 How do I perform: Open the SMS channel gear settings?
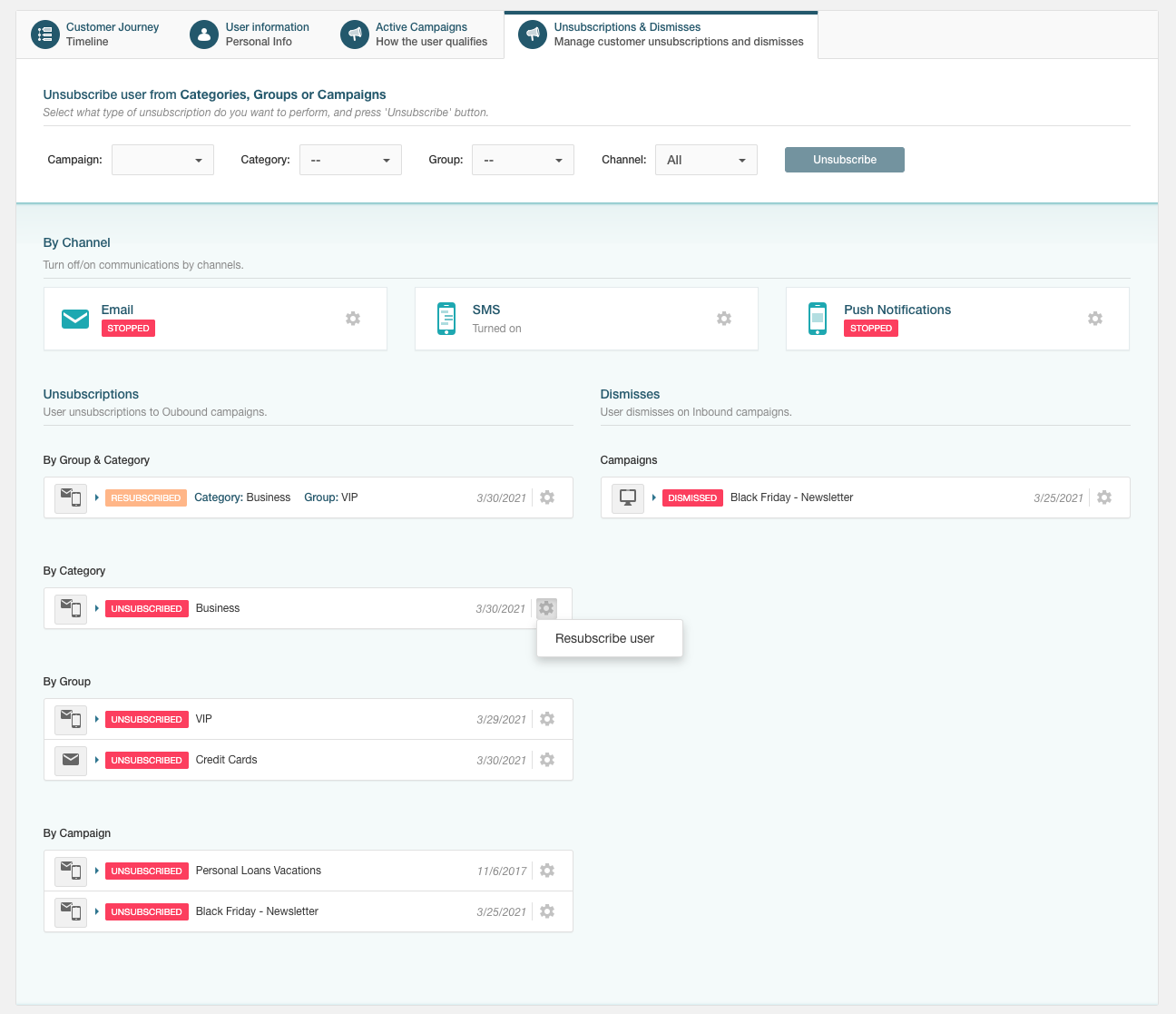coord(724,319)
